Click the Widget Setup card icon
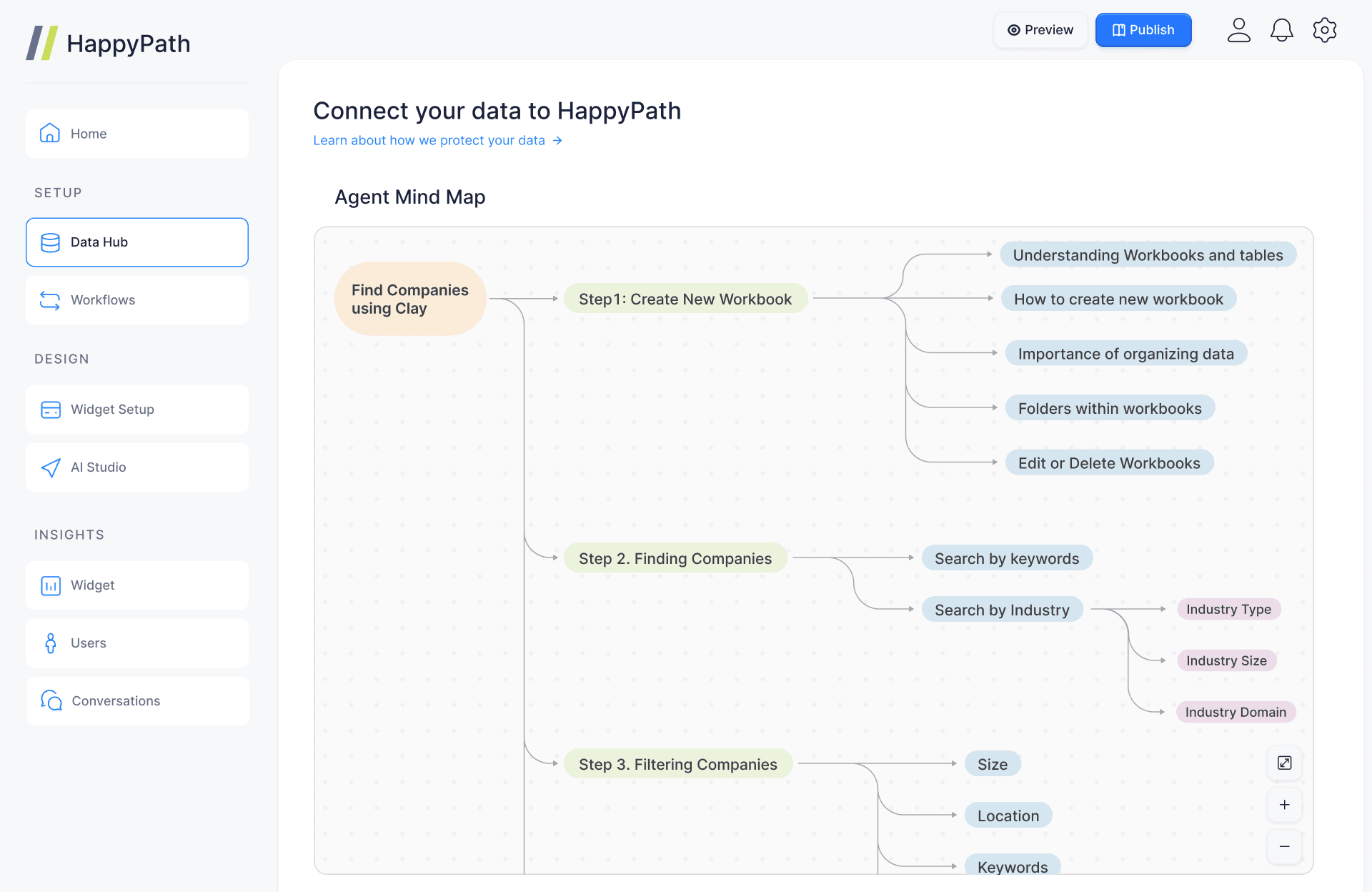Viewport: 1372px width, 892px height. click(x=51, y=410)
